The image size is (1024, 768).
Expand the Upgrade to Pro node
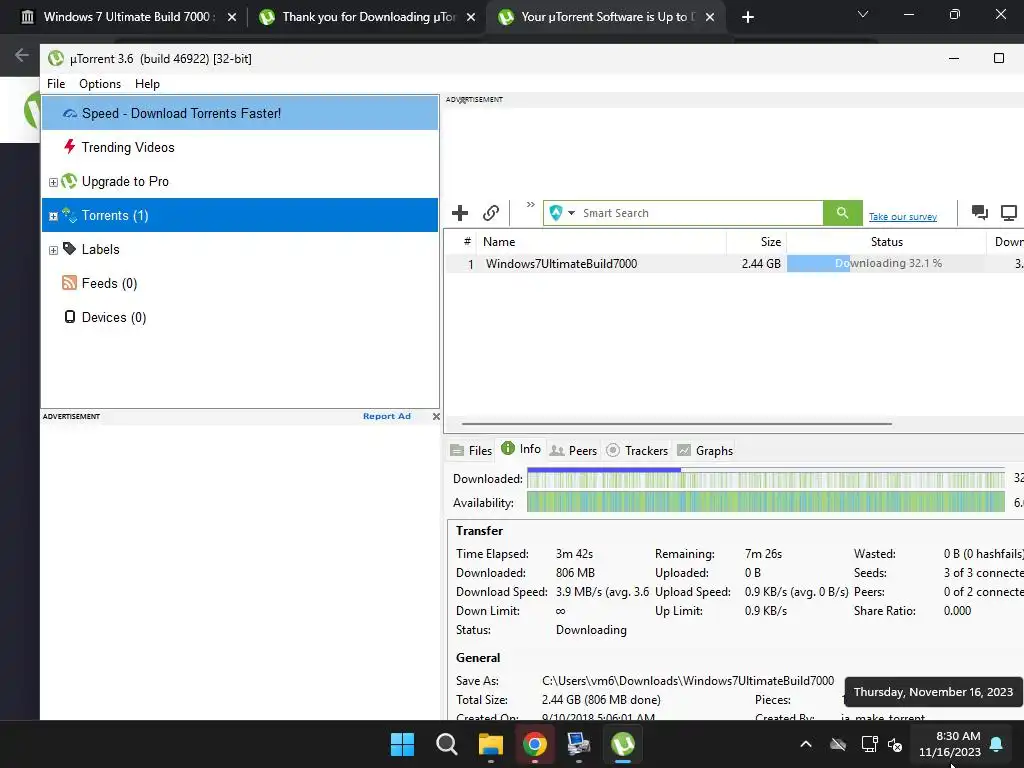click(54, 182)
